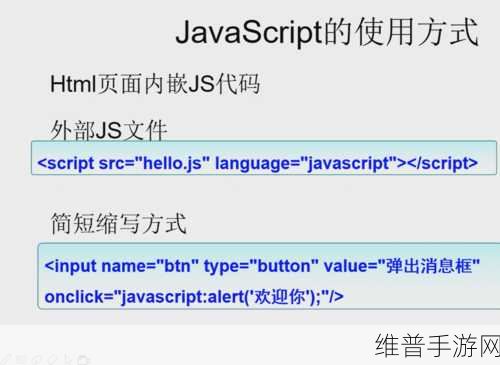Image resolution: width=500 pixels, height=365 pixels.
Task: Click the "外部JS文件" heading
Action: (x=109, y=130)
